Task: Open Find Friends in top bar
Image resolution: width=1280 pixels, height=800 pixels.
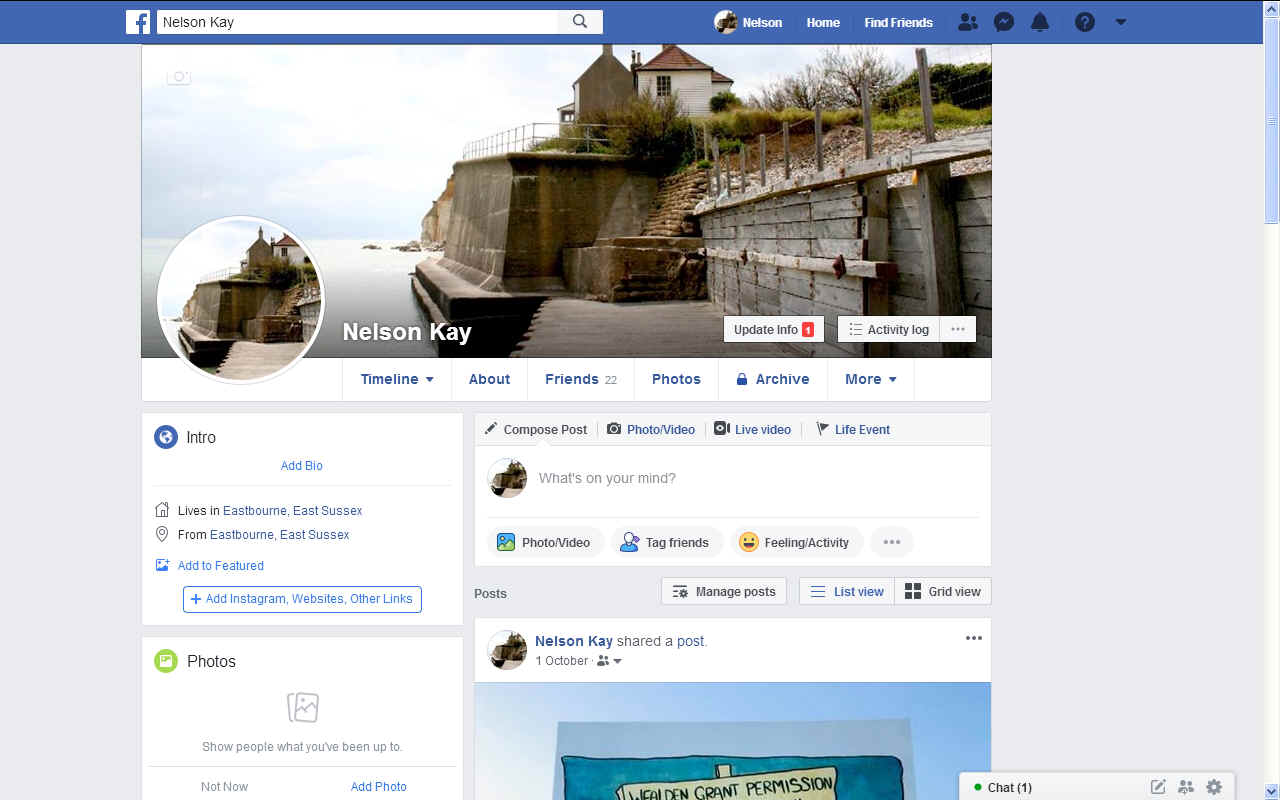Action: tap(898, 22)
